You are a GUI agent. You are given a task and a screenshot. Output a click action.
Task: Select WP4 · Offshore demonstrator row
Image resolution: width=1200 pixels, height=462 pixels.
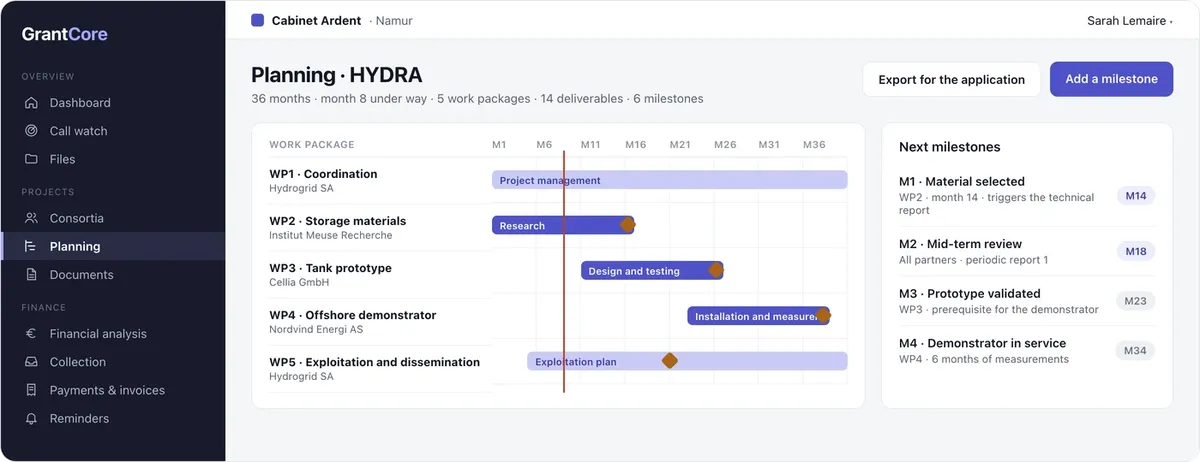(x=380, y=321)
